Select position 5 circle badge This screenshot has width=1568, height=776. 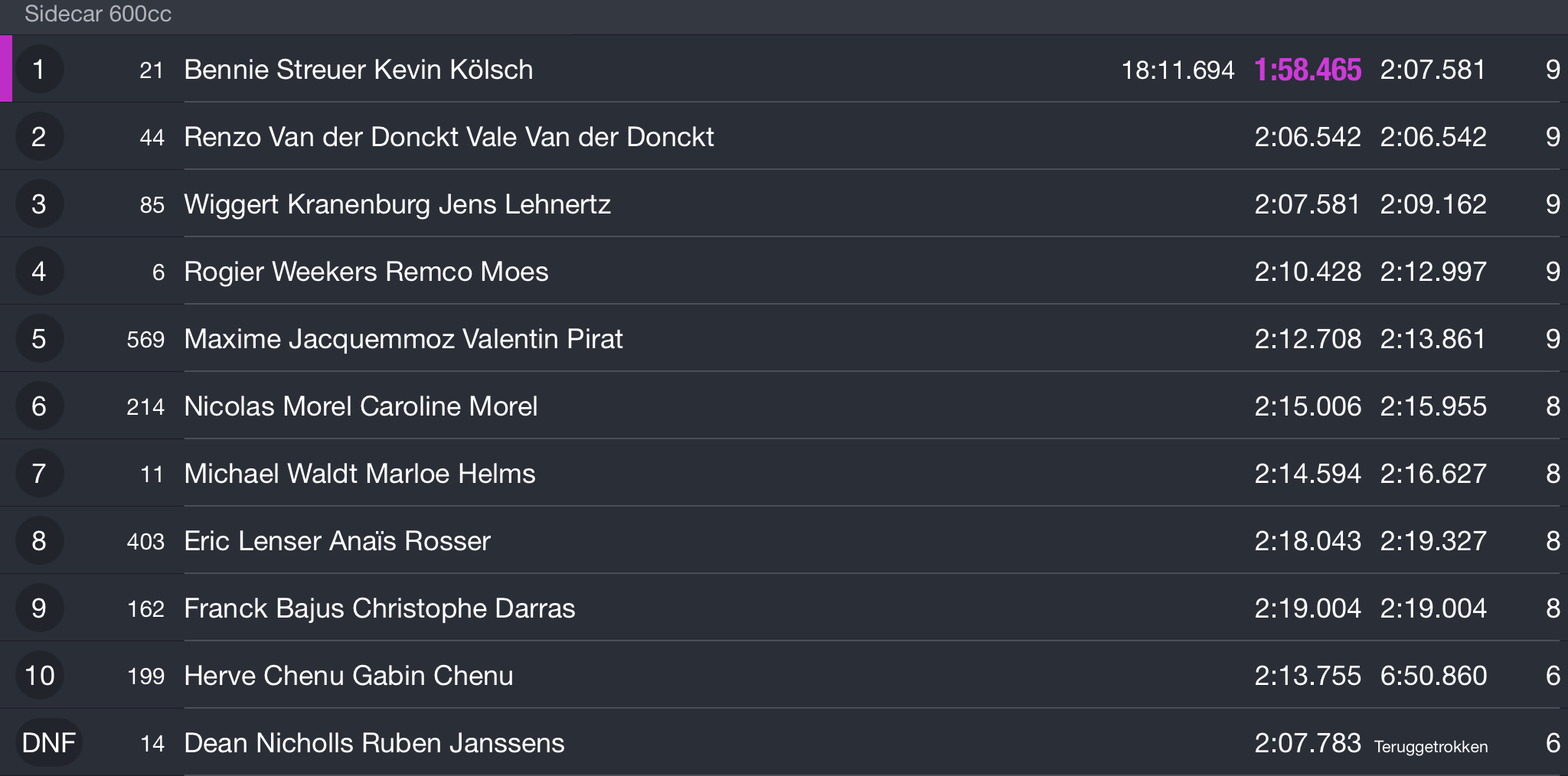pos(39,339)
